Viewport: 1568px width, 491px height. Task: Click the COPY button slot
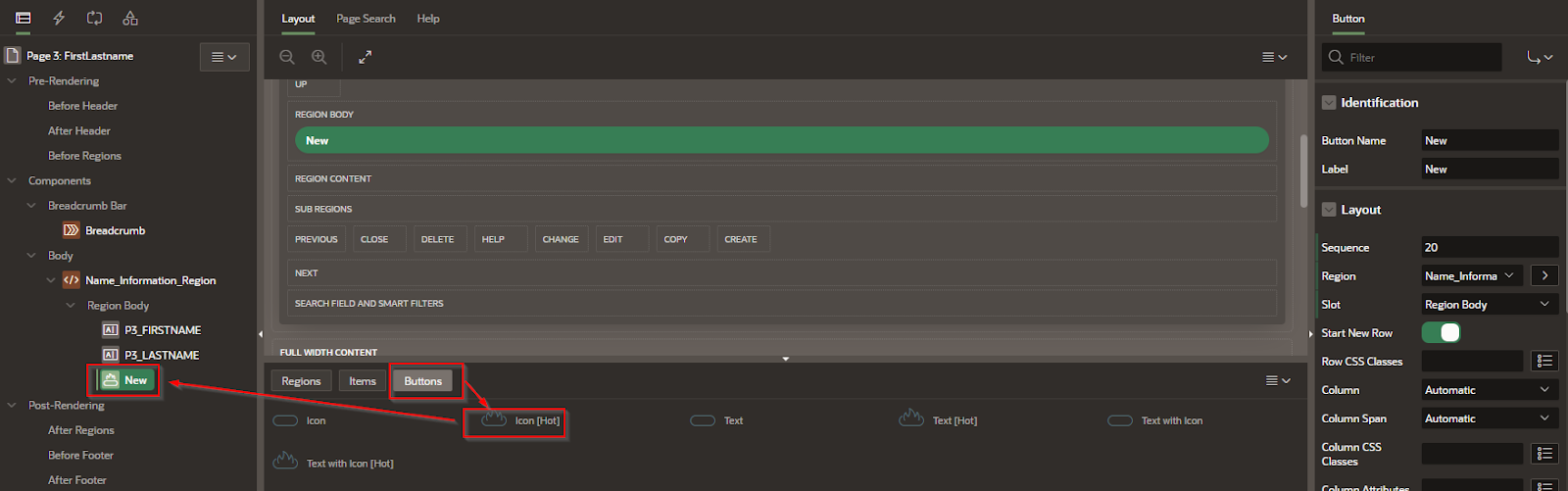683,239
